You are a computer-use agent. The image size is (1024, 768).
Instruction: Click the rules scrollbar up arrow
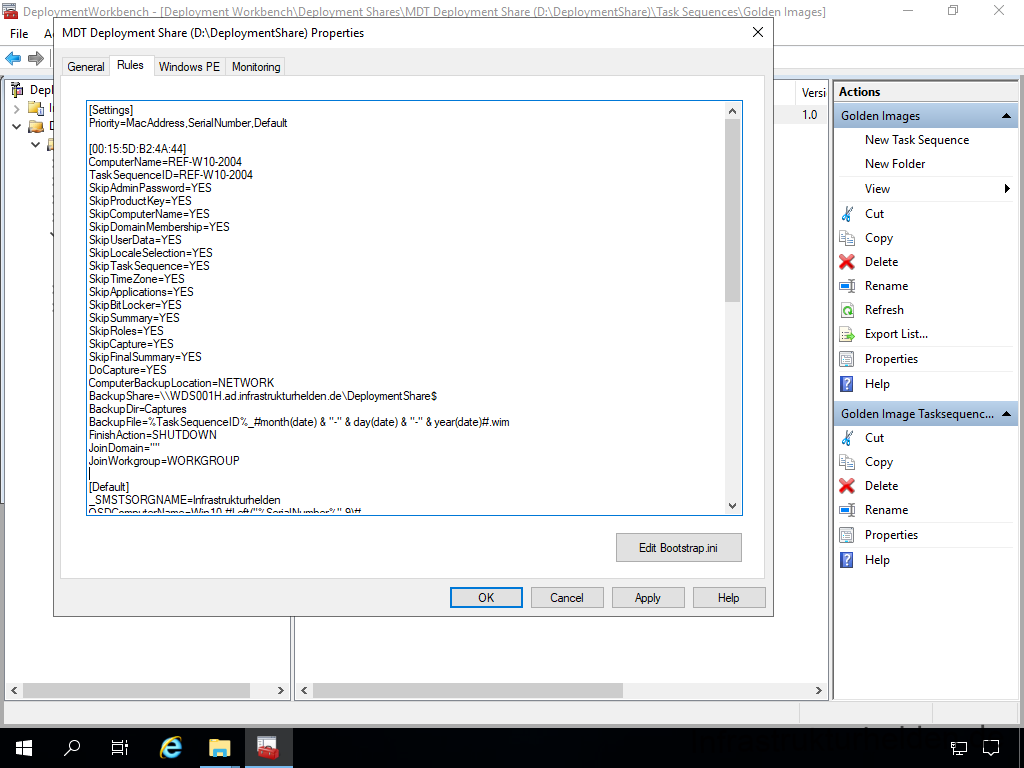pyautogui.click(x=732, y=111)
